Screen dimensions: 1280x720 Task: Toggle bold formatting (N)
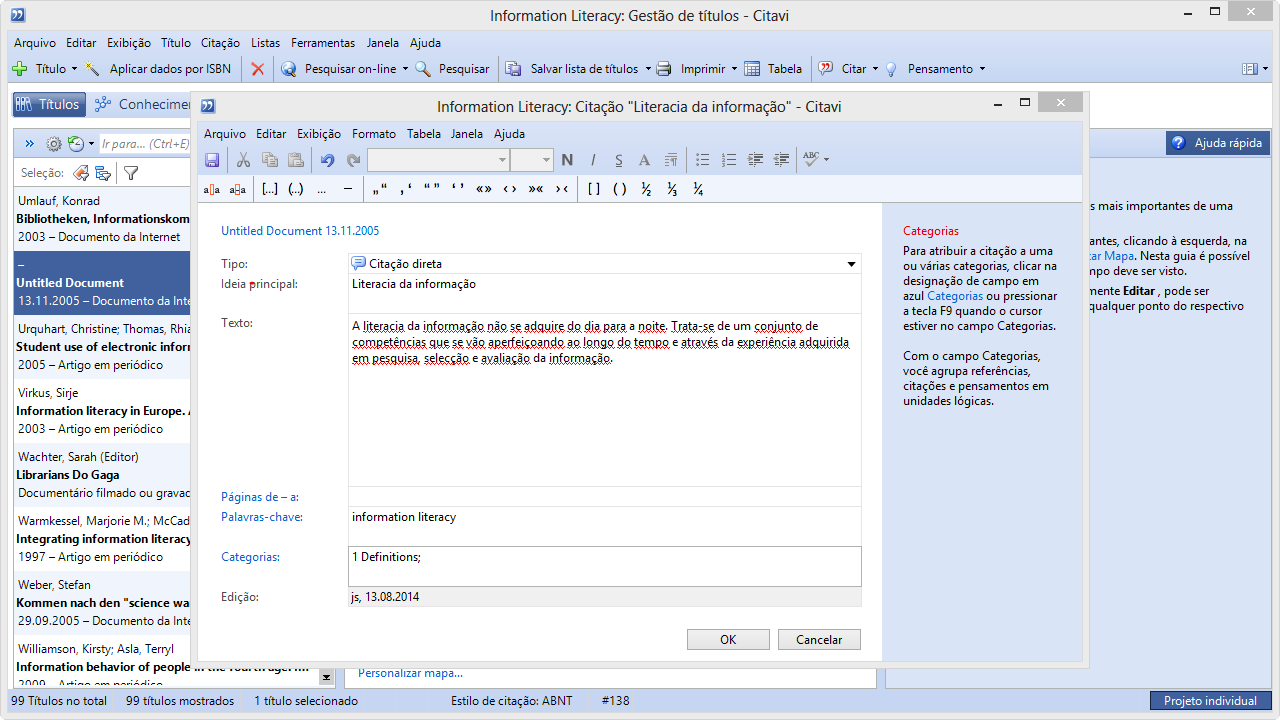point(567,160)
